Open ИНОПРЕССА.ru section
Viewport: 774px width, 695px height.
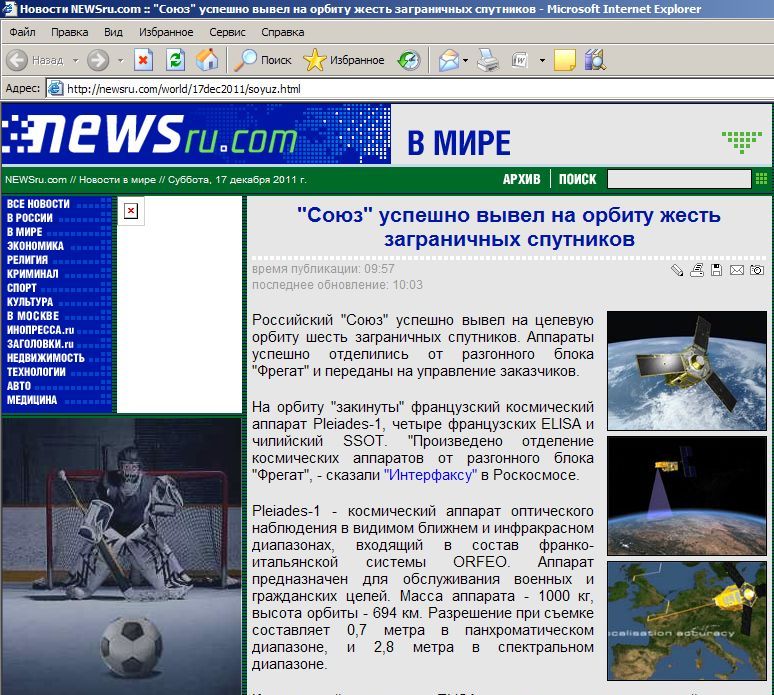tap(40, 330)
